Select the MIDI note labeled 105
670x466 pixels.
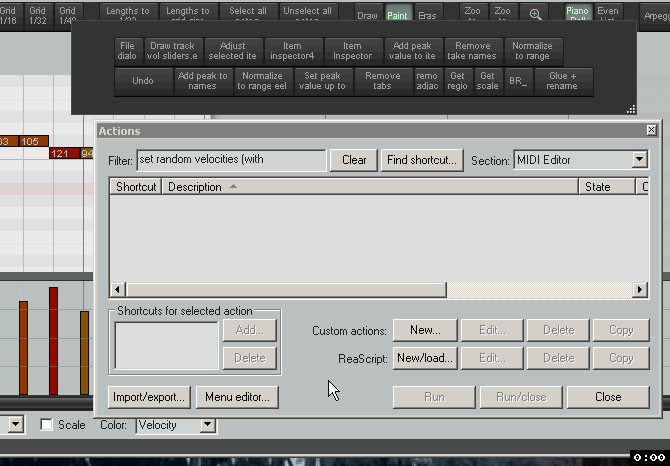point(34,141)
